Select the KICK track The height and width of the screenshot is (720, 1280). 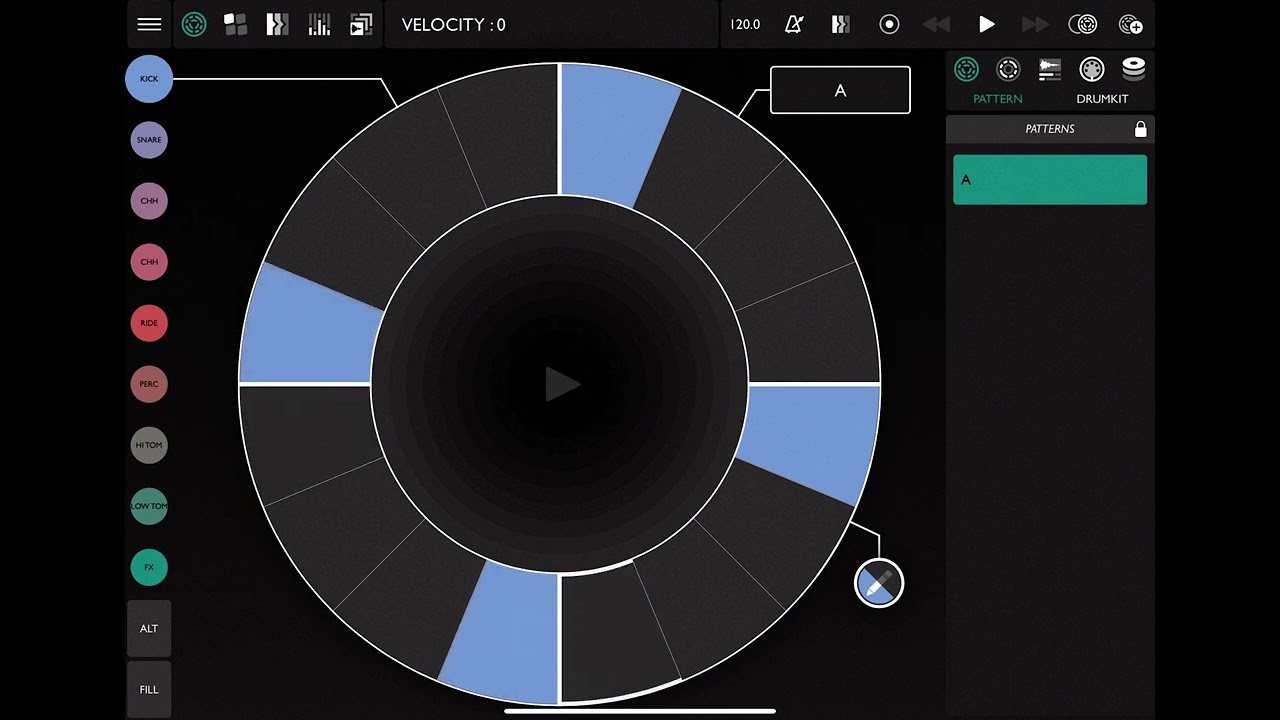click(149, 79)
